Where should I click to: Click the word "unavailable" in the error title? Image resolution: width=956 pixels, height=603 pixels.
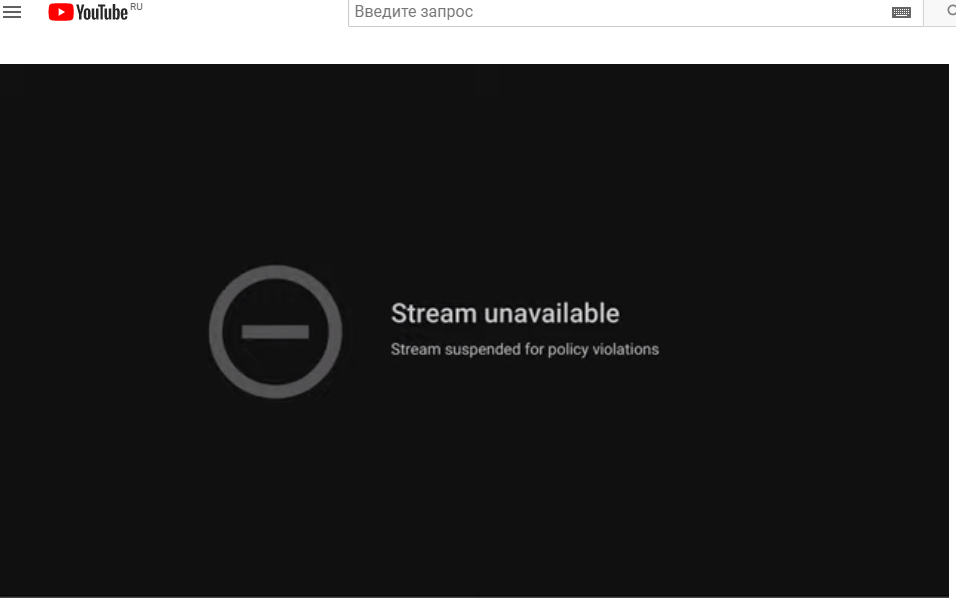pos(552,313)
